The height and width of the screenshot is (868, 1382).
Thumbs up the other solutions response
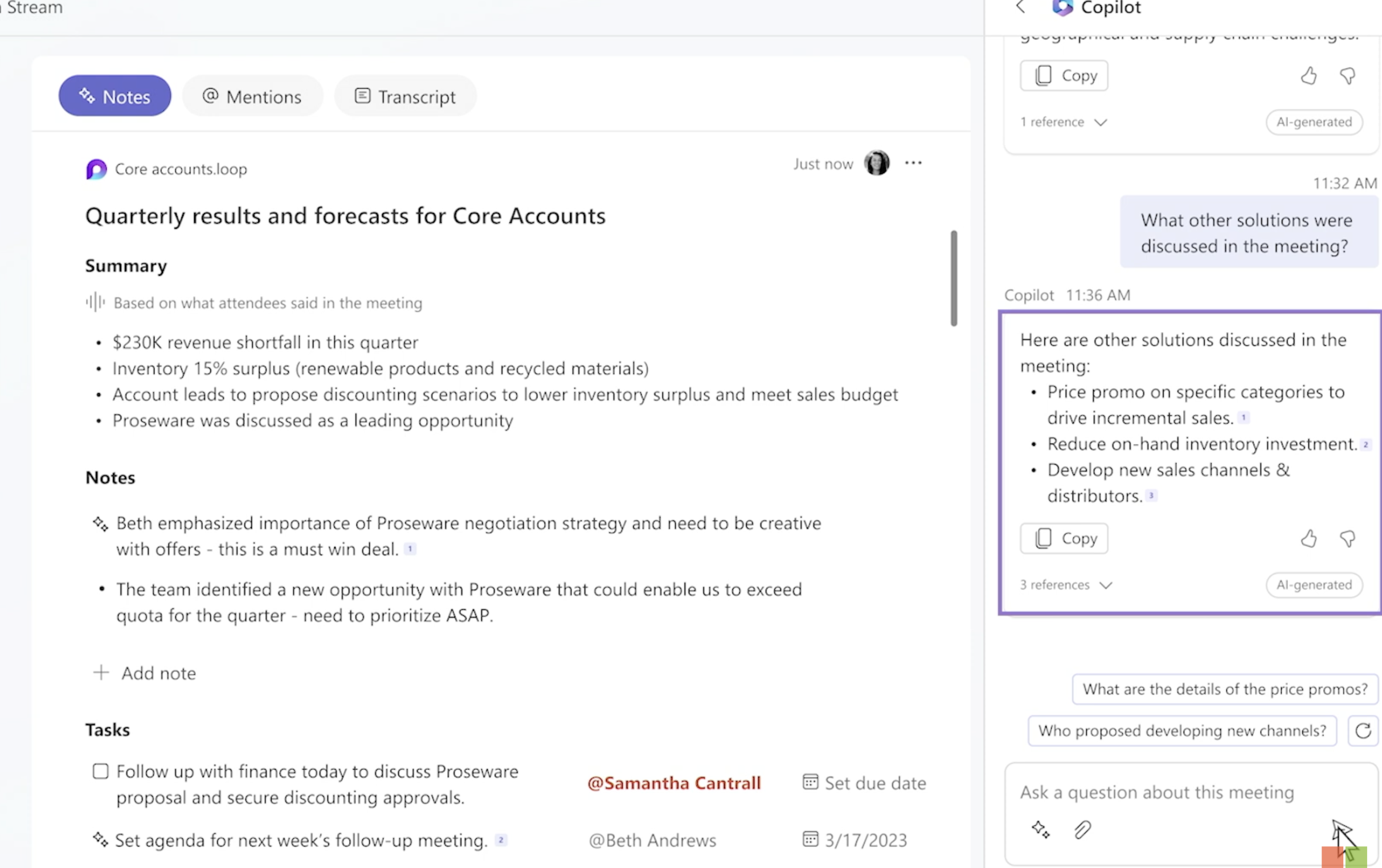(1309, 538)
